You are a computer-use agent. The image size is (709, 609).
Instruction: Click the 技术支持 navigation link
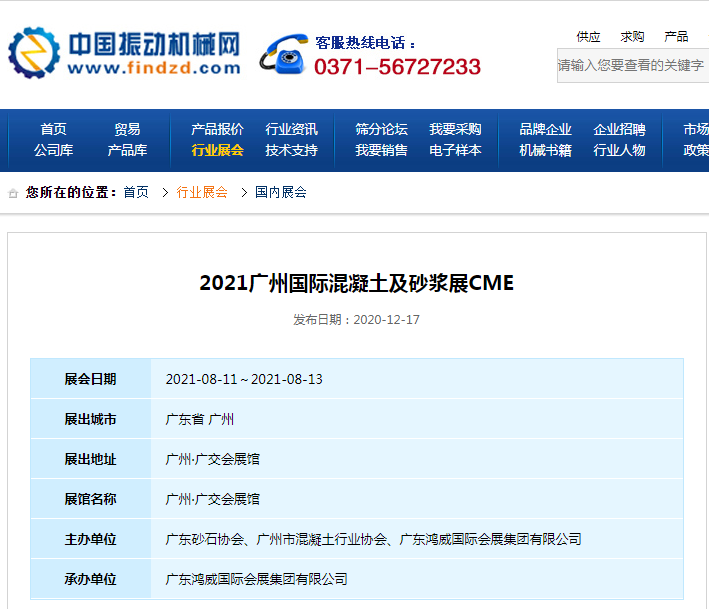[291, 150]
